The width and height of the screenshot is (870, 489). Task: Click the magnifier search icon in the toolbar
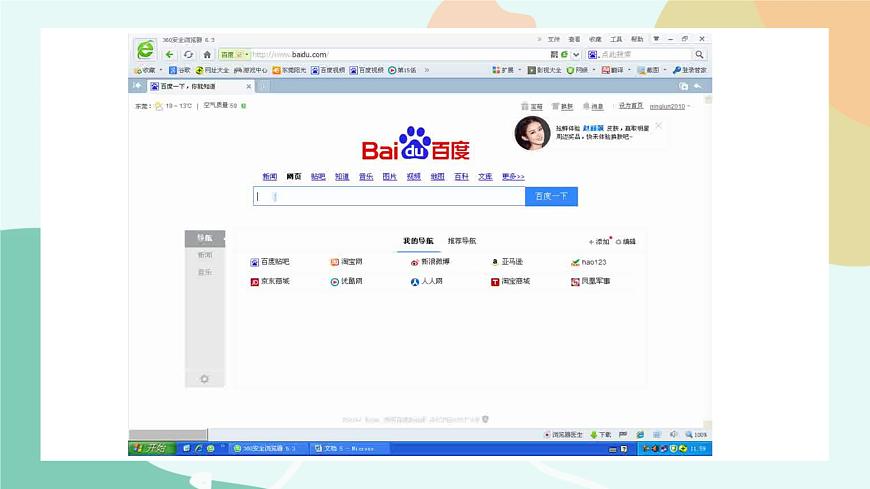coord(699,54)
